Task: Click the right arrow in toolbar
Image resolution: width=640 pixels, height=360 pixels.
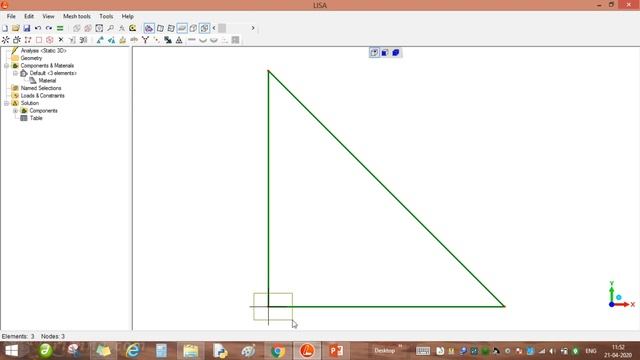Action: pyautogui.click(x=253, y=28)
